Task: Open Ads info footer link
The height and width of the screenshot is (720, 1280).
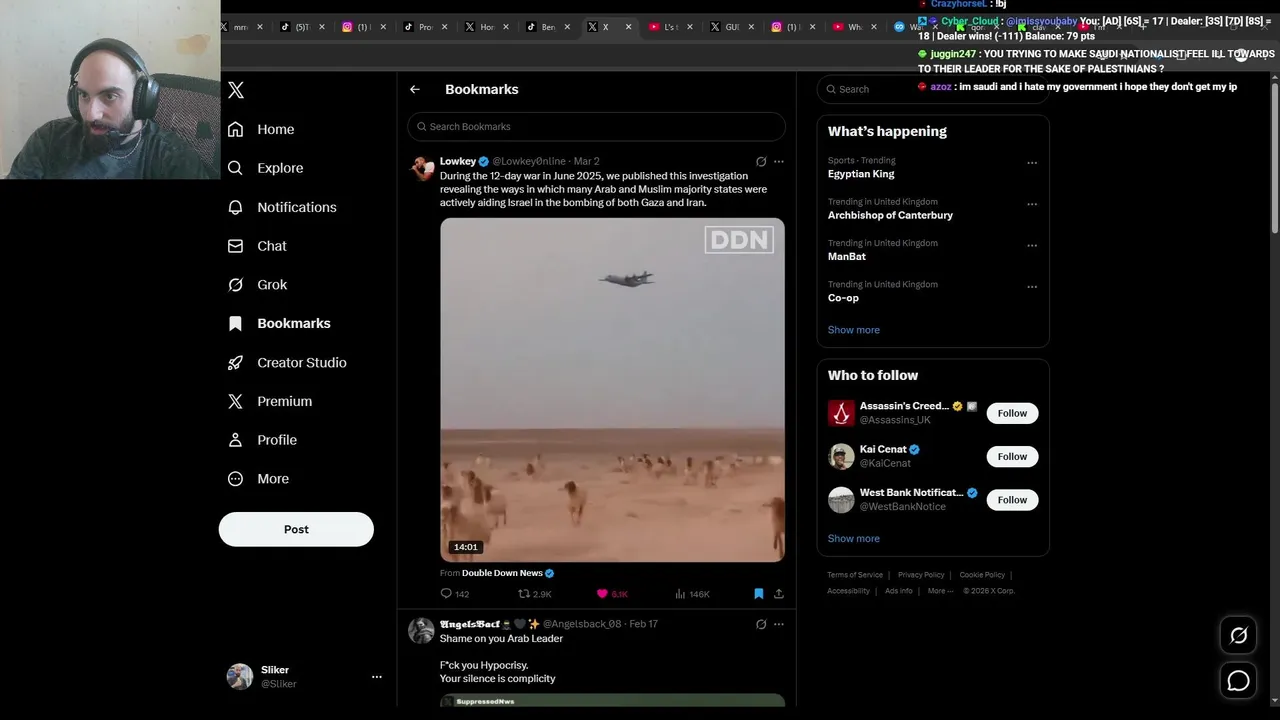Action: [899, 591]
